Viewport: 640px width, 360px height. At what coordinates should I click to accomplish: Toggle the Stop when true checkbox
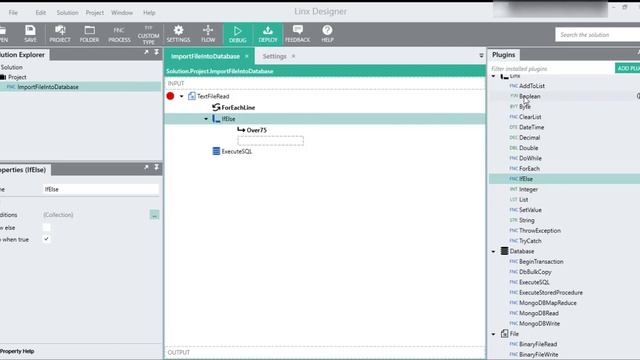tap(47, 239)
